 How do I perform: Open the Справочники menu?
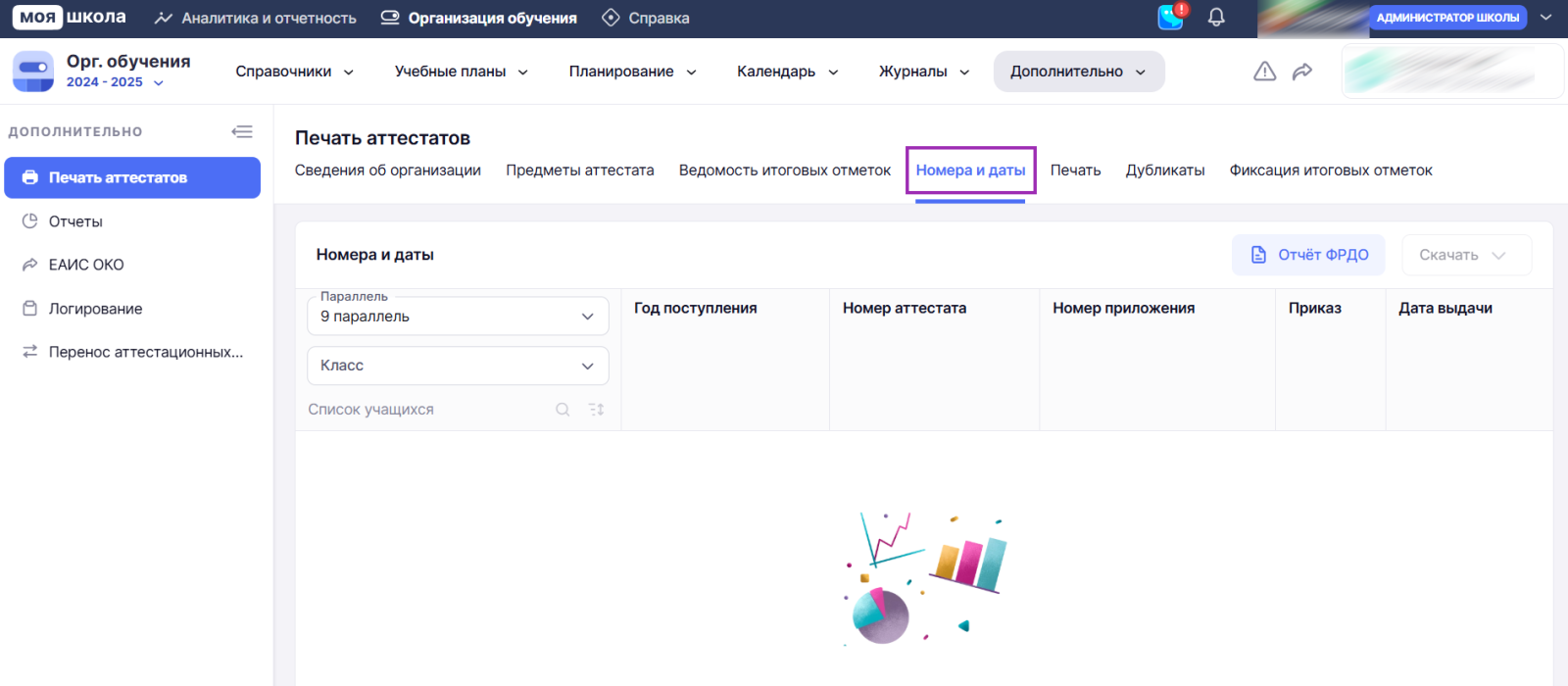coord(294,72)
